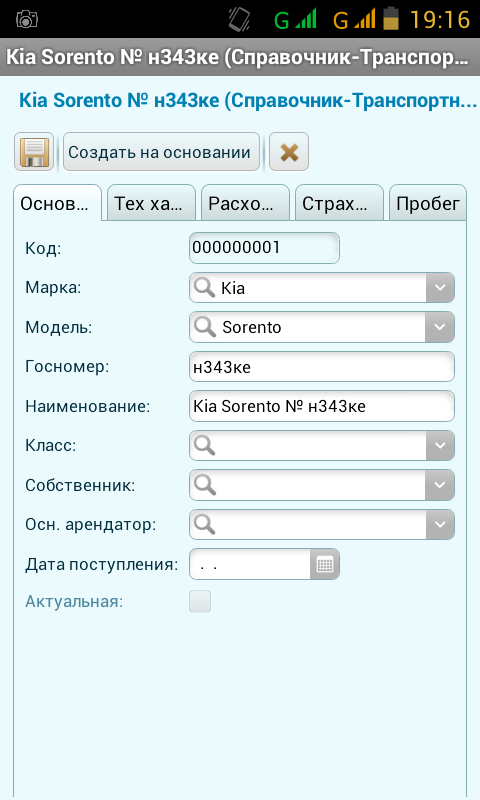This screenshot has width=480, height=800.
Task: Click the Код field with 000000001
Action: point(264,248)
